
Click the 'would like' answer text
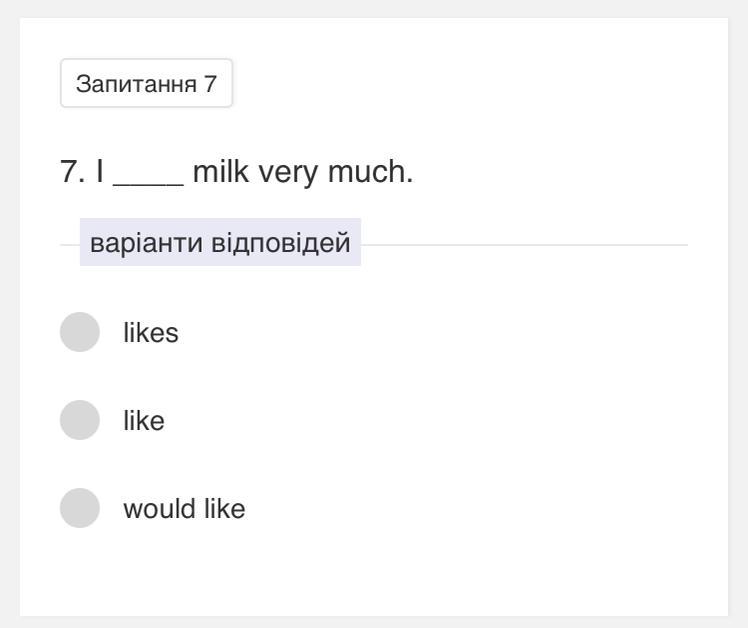tap(184, 509)
